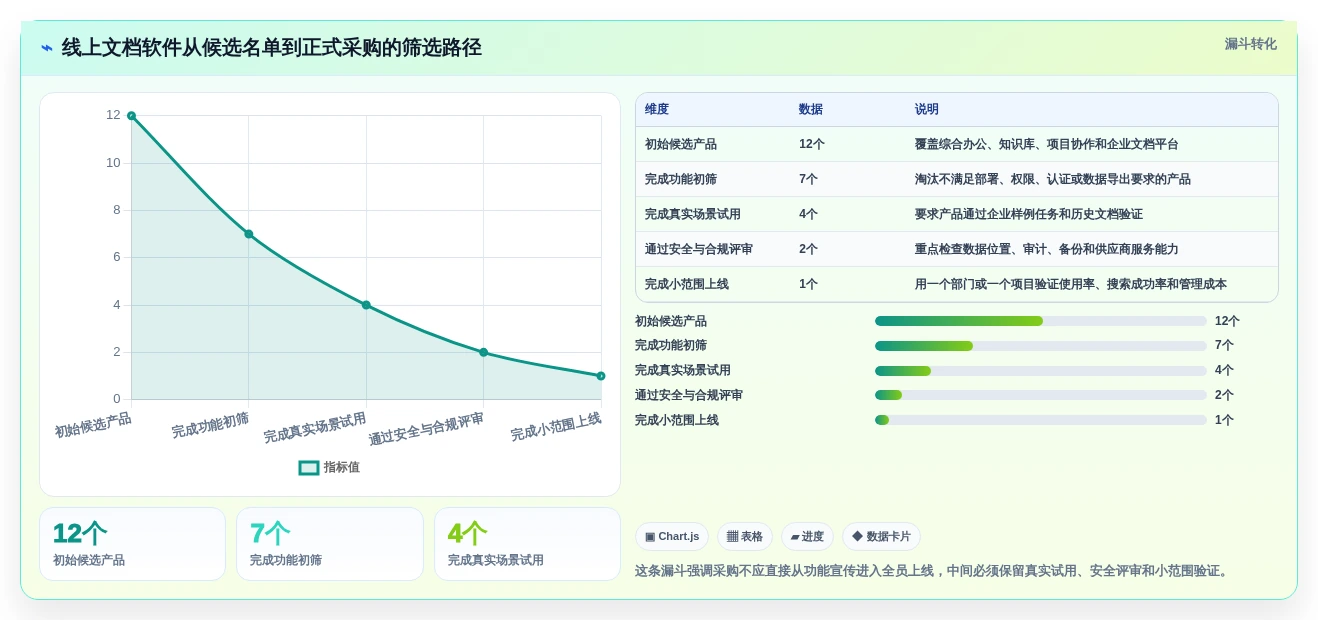Click description starting 重点检查数据位置

[1047, 250]
